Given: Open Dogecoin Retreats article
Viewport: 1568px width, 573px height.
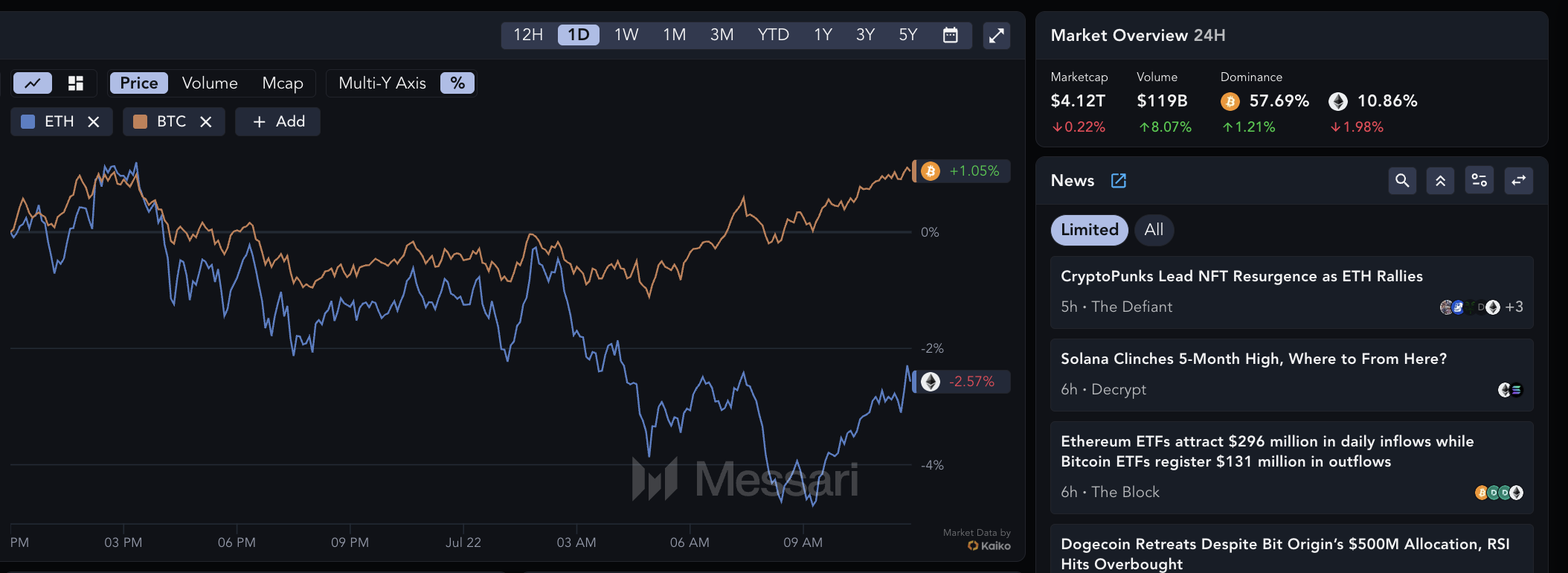Looking at the screenshot, I should pyautogui.click(x=1292, y=549).
